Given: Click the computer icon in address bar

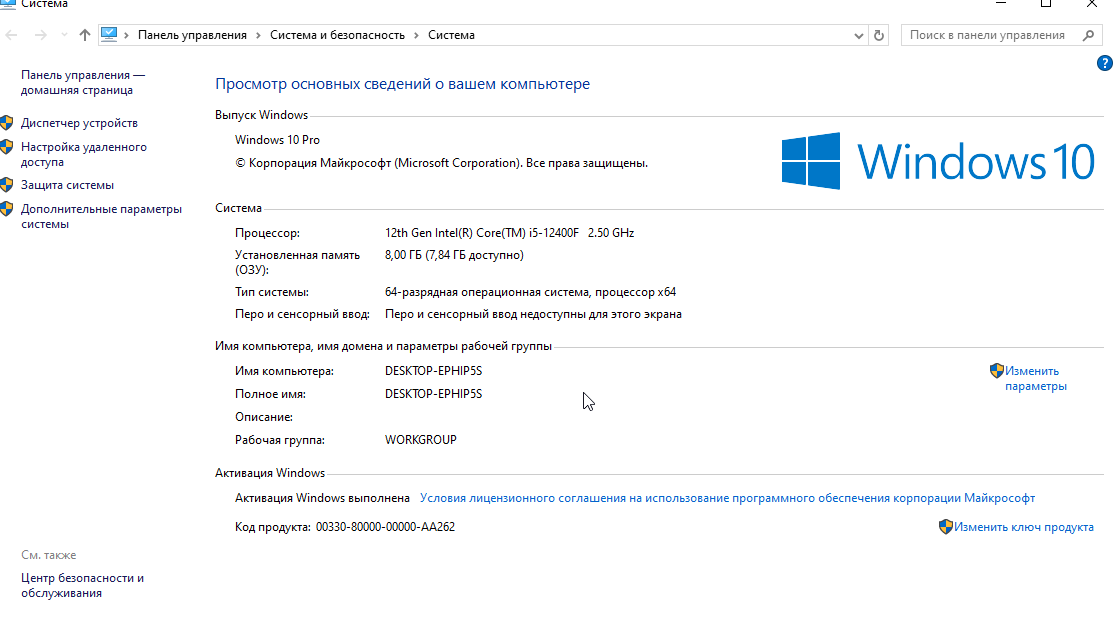Looking at the screenshot, I should (109, 35).
